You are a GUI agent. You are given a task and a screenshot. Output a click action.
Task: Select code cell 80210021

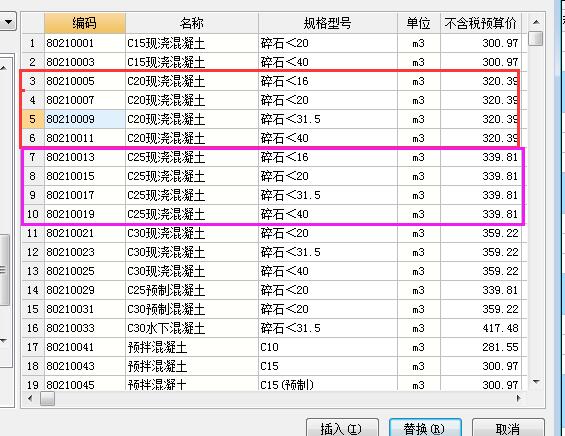85,233
